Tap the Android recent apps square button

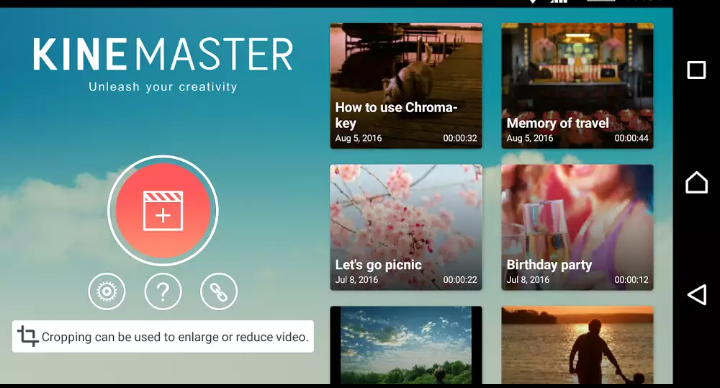(x=696, y=70)
